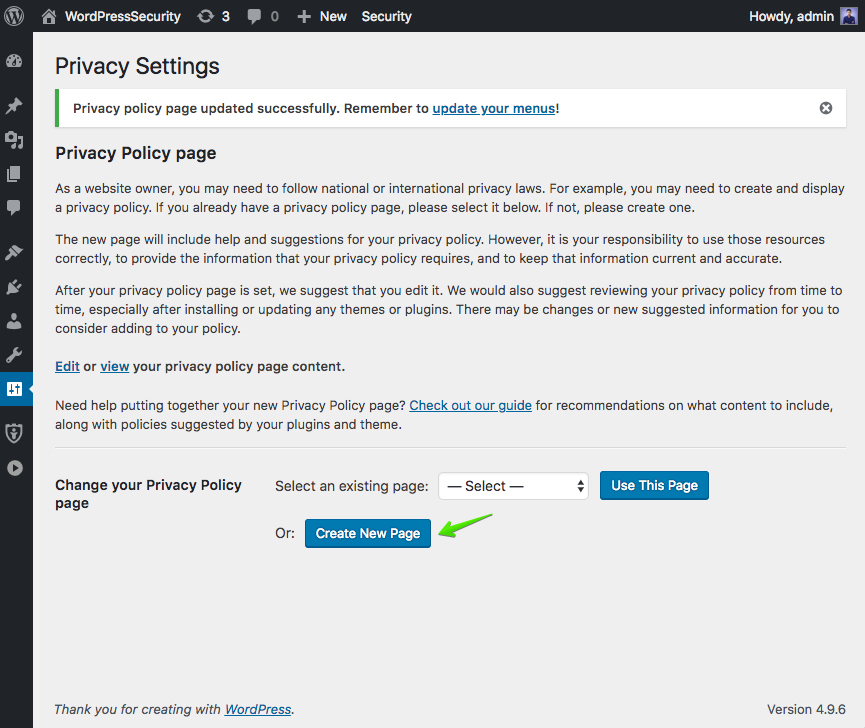The width and height of the screenshot is (865, 728).
Task: Open the New content menu
Action: (322, 17)
